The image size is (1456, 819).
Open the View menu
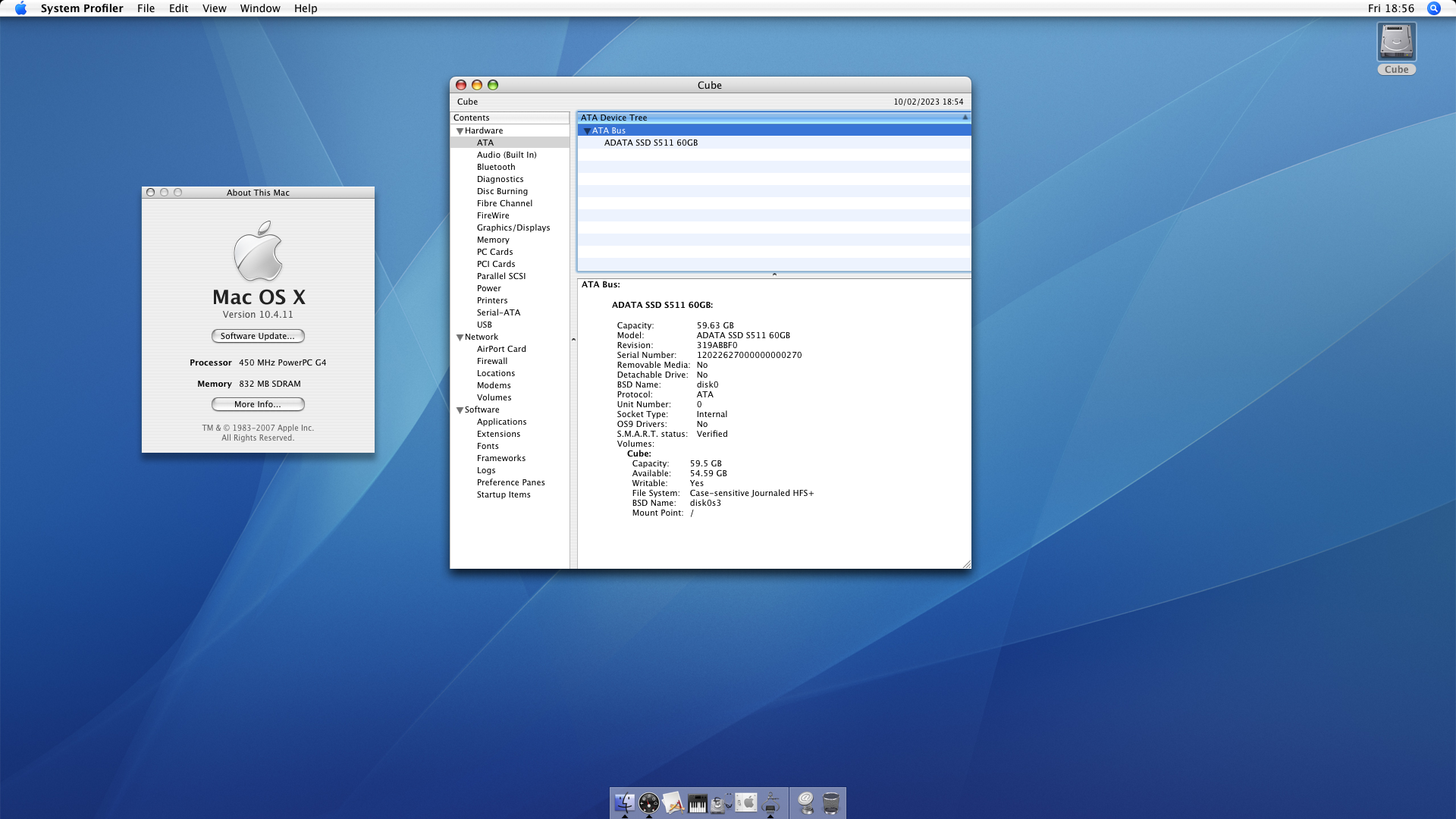pos(214,8)
